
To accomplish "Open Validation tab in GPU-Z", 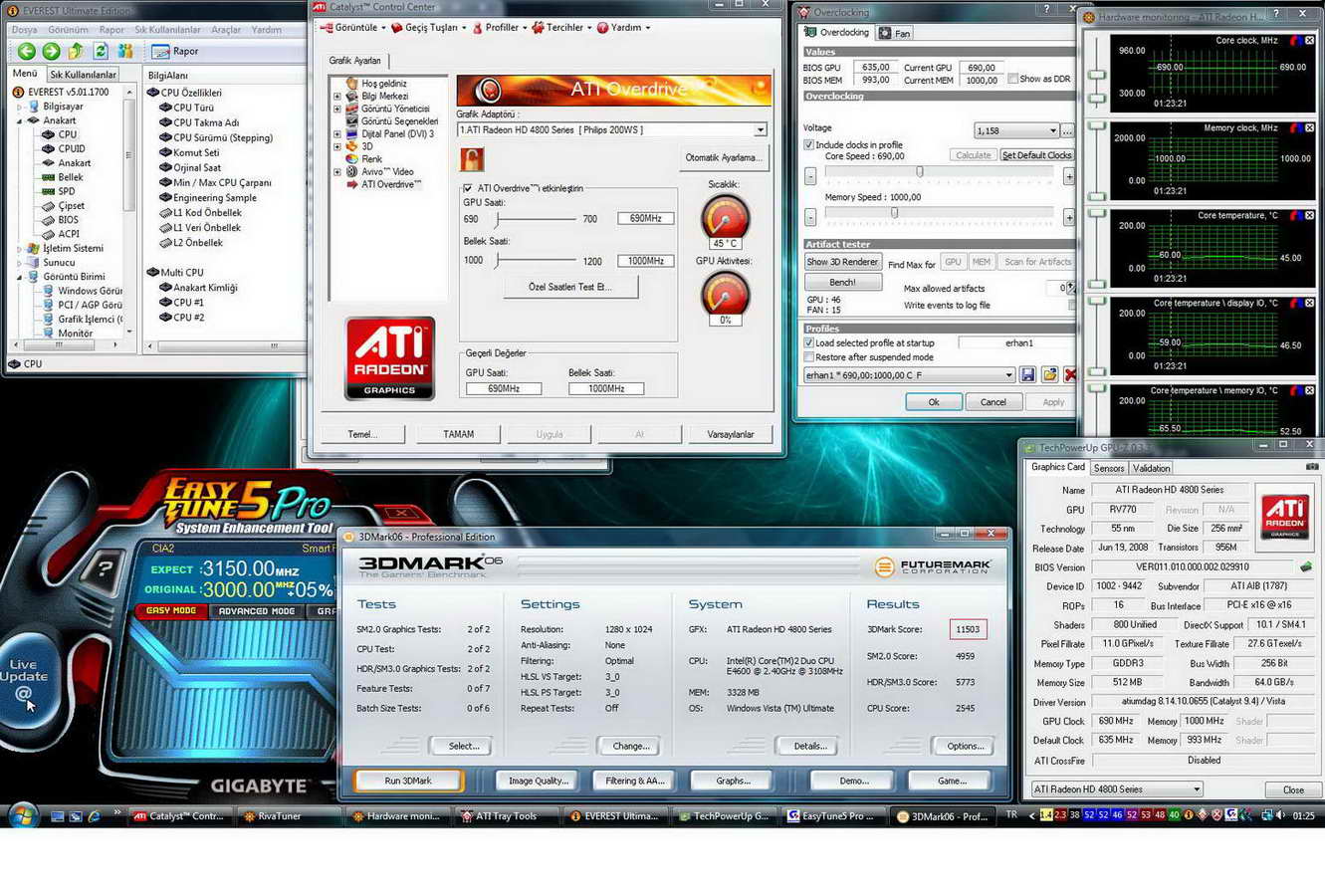I will tap(1152, 468).
